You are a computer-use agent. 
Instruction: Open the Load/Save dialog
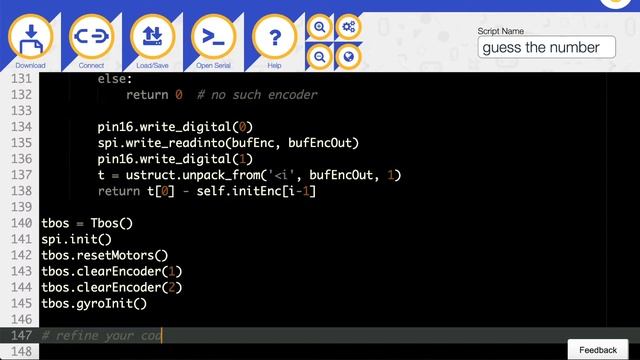pos(152,38)
